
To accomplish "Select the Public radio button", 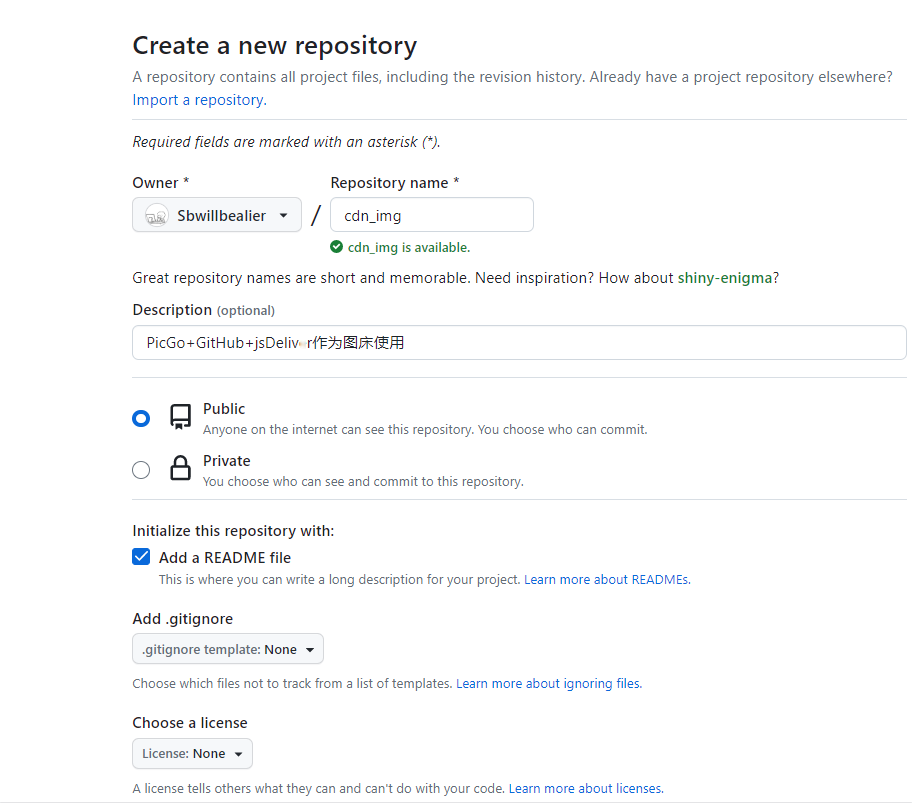I will pos(141,418).
